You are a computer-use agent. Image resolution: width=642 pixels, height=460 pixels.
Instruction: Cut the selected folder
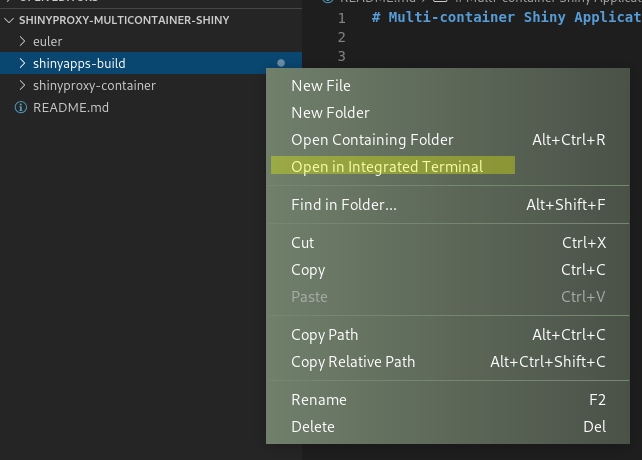302,243
